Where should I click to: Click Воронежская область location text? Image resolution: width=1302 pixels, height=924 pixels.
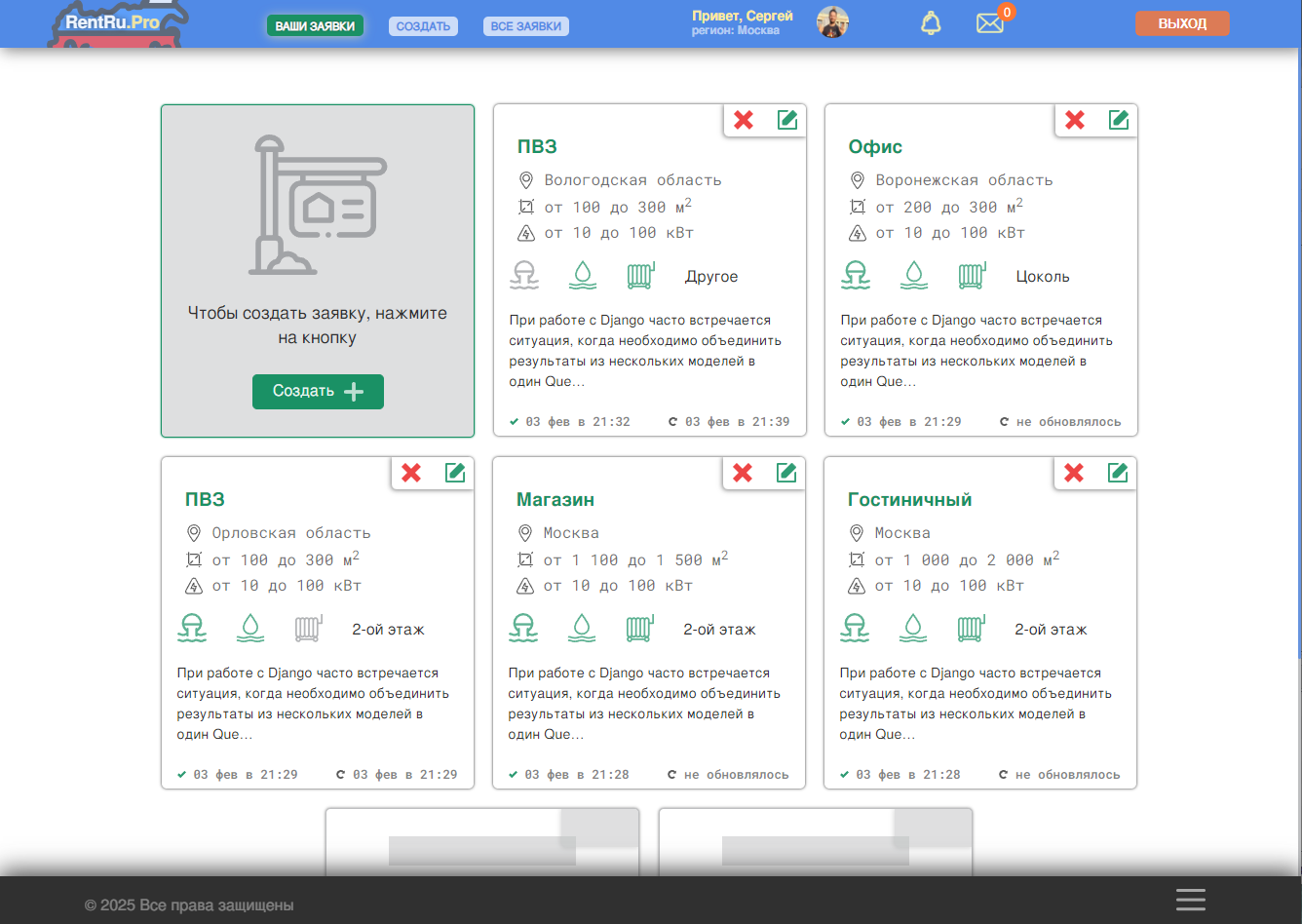click(x=964, y=180)
